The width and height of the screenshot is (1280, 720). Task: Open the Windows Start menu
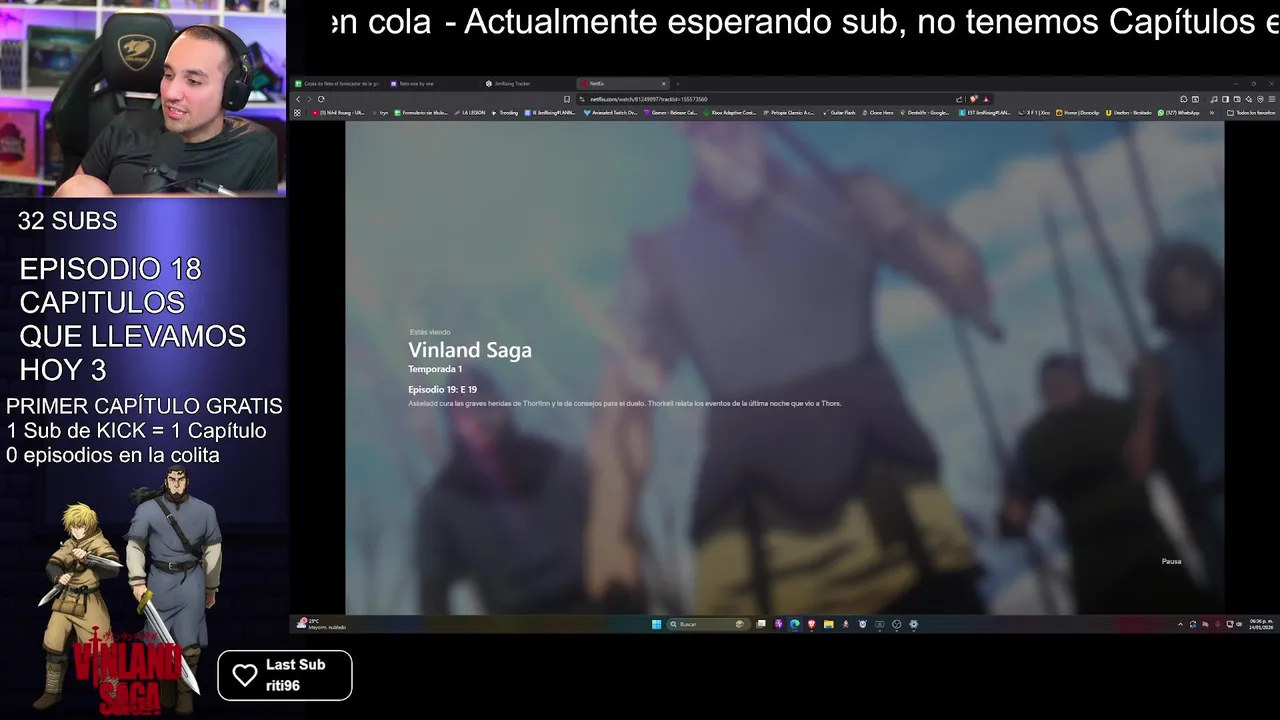tap(656, 624)
